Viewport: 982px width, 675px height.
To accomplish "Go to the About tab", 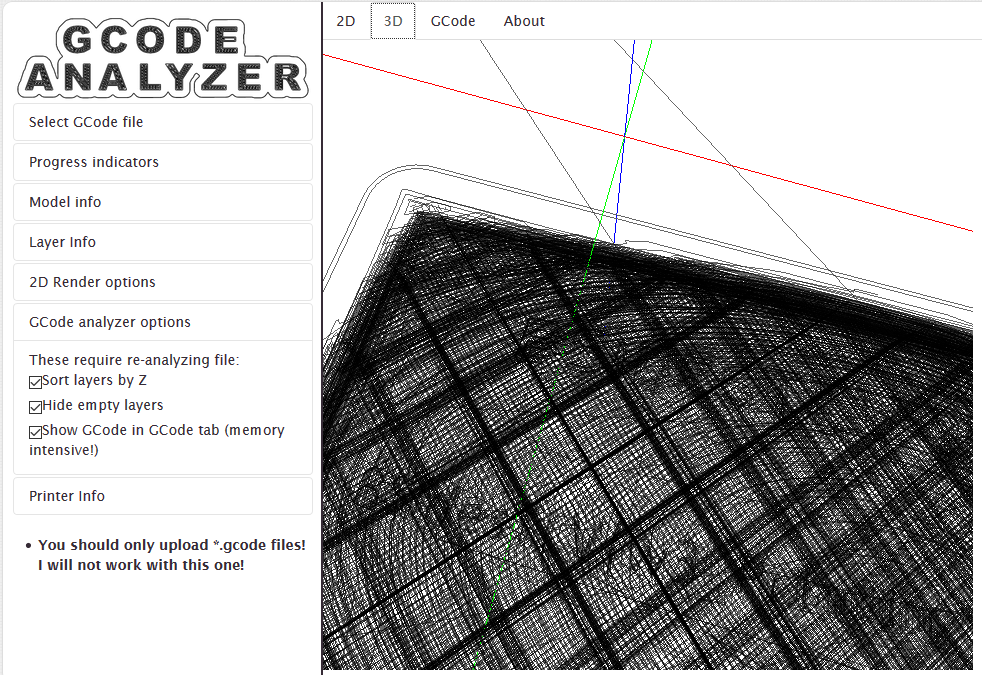I will pyautogui.click(x=524, y=21).
